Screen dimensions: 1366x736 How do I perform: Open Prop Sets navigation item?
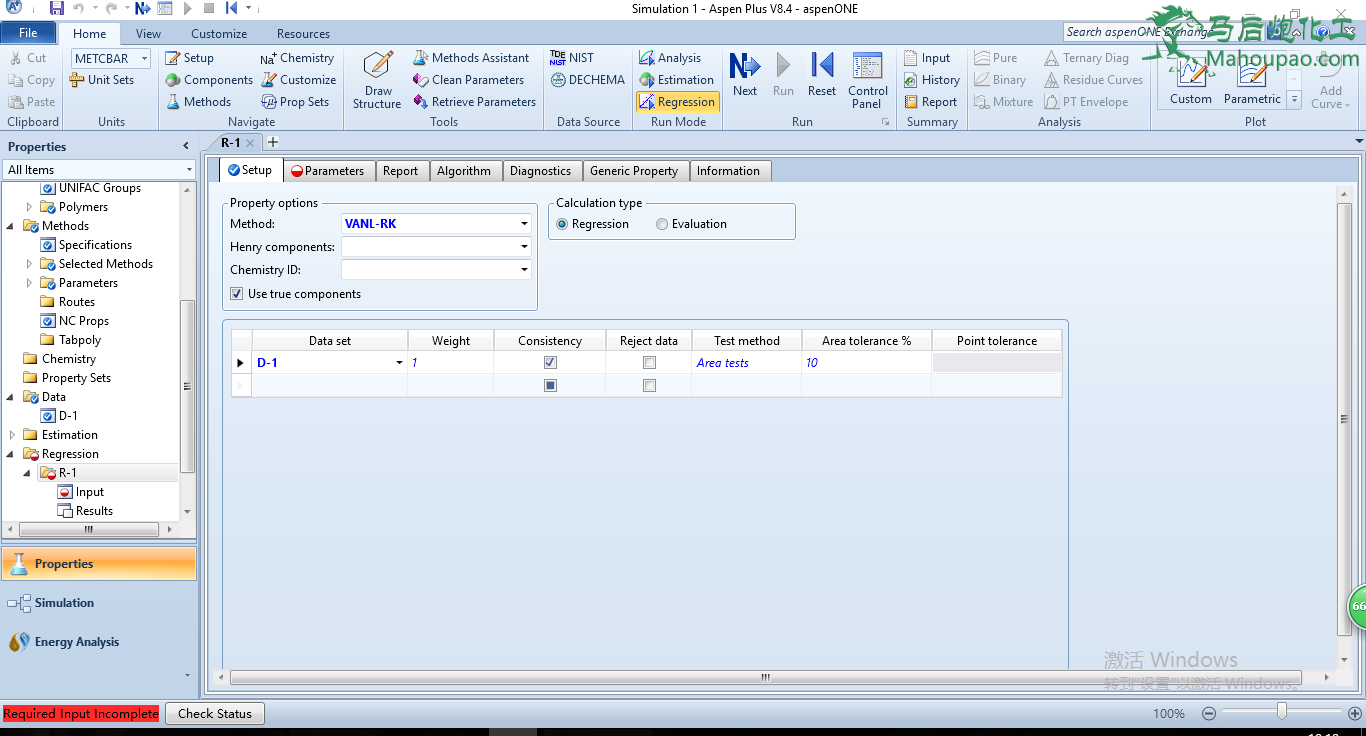pos(295,102)
